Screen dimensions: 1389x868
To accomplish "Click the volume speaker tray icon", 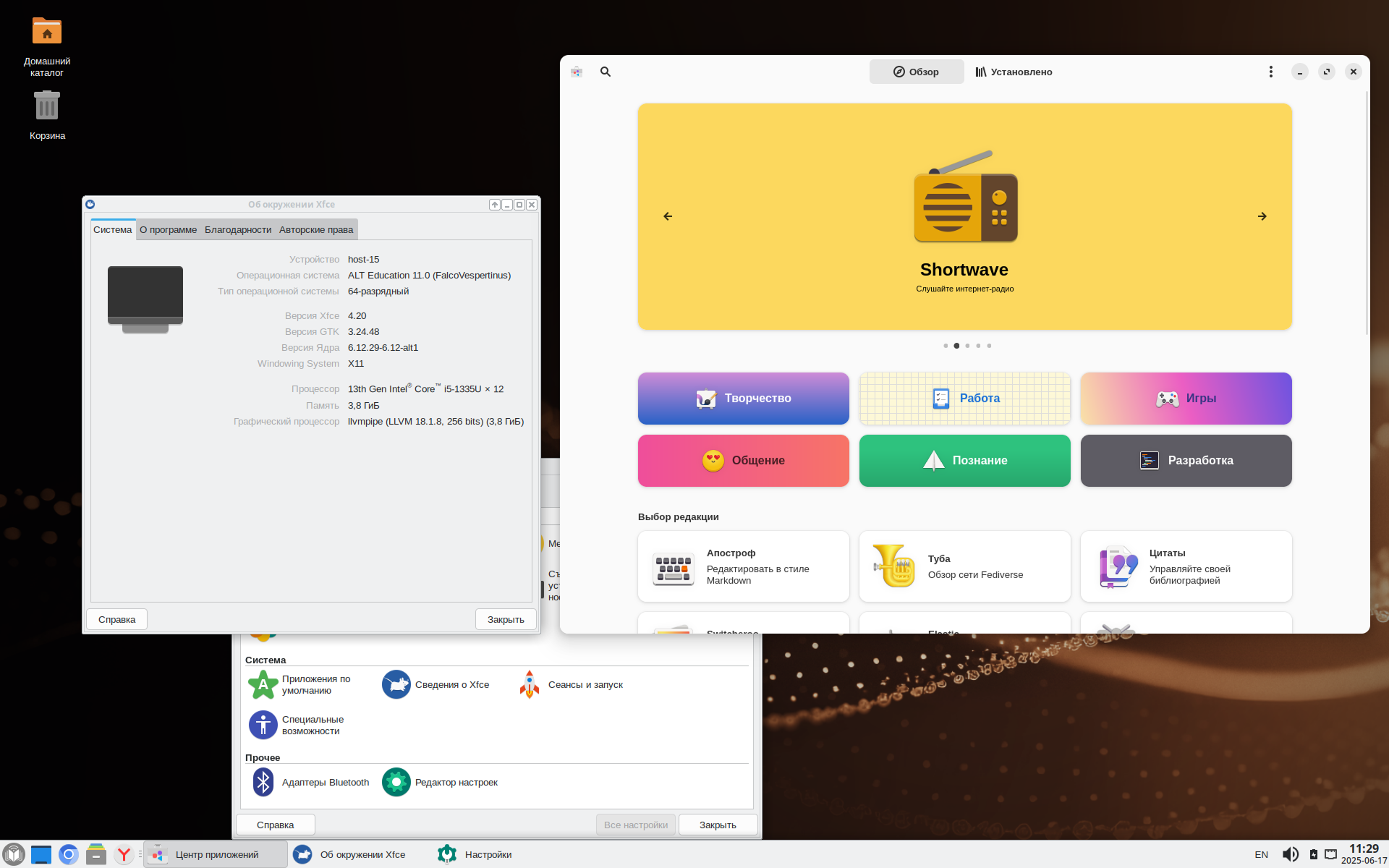I will click(1290, 854).
